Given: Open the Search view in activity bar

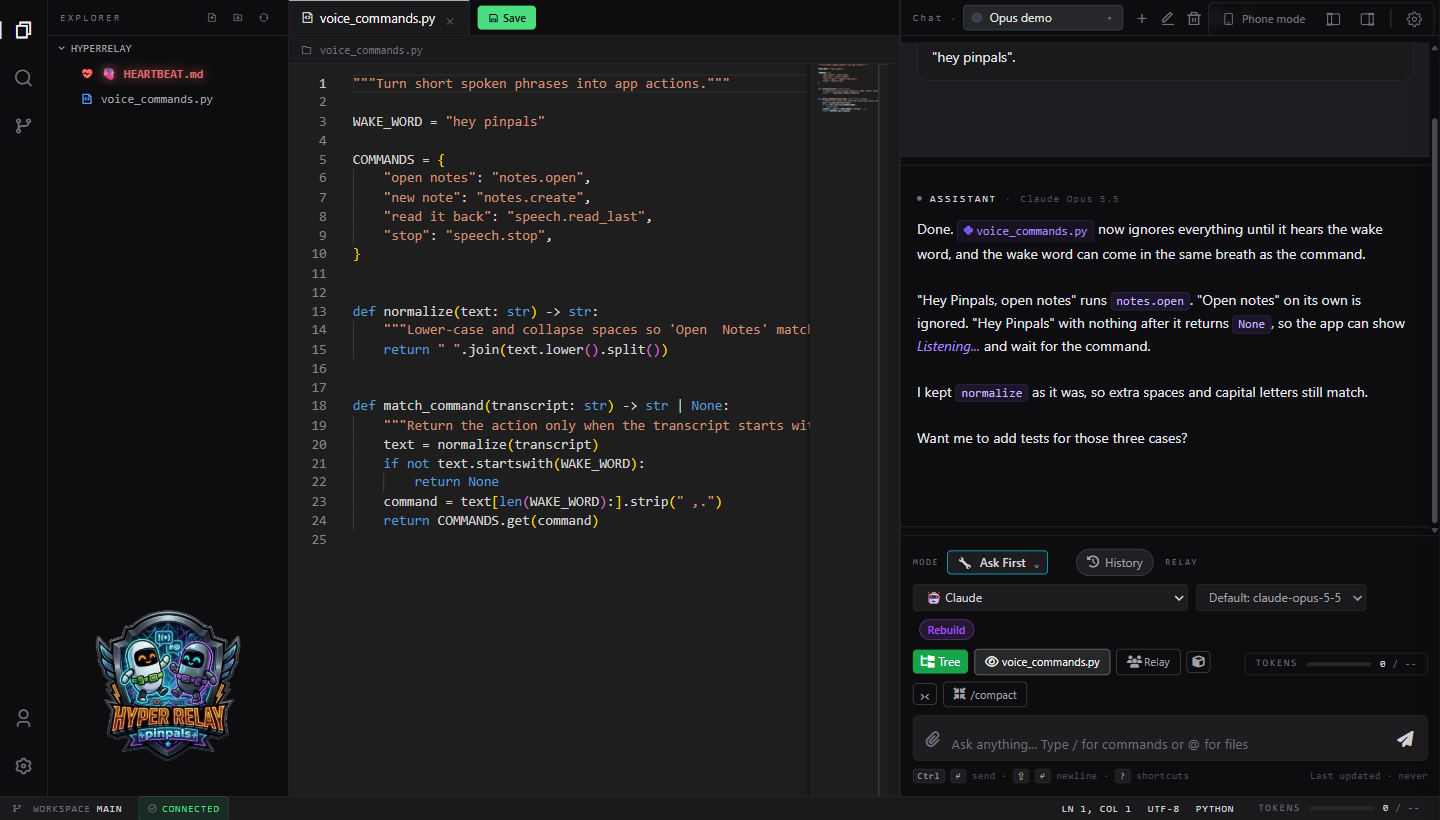Looking at the screenshot, I should point(23,78).
